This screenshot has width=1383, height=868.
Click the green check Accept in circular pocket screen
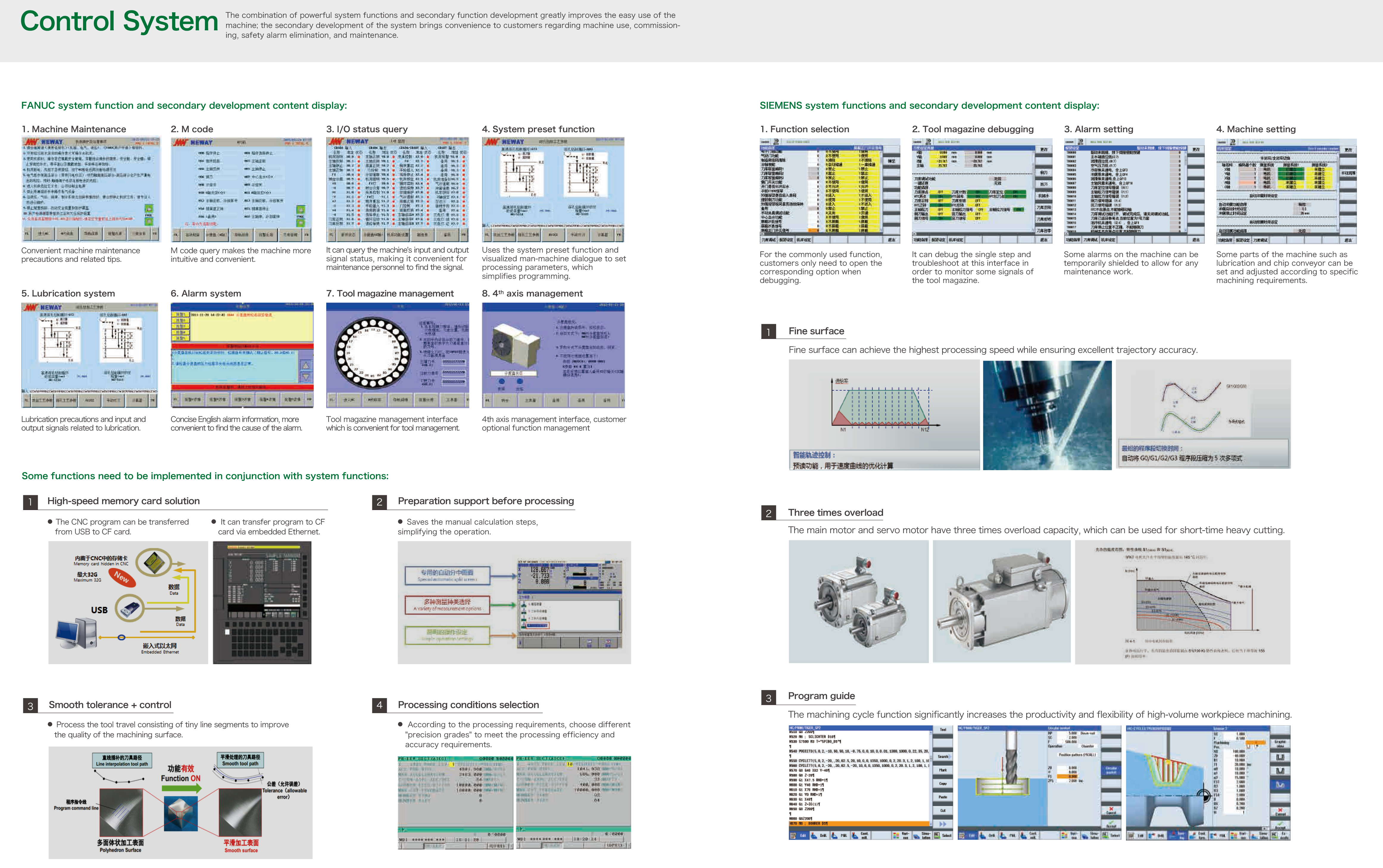point(1112,824)
